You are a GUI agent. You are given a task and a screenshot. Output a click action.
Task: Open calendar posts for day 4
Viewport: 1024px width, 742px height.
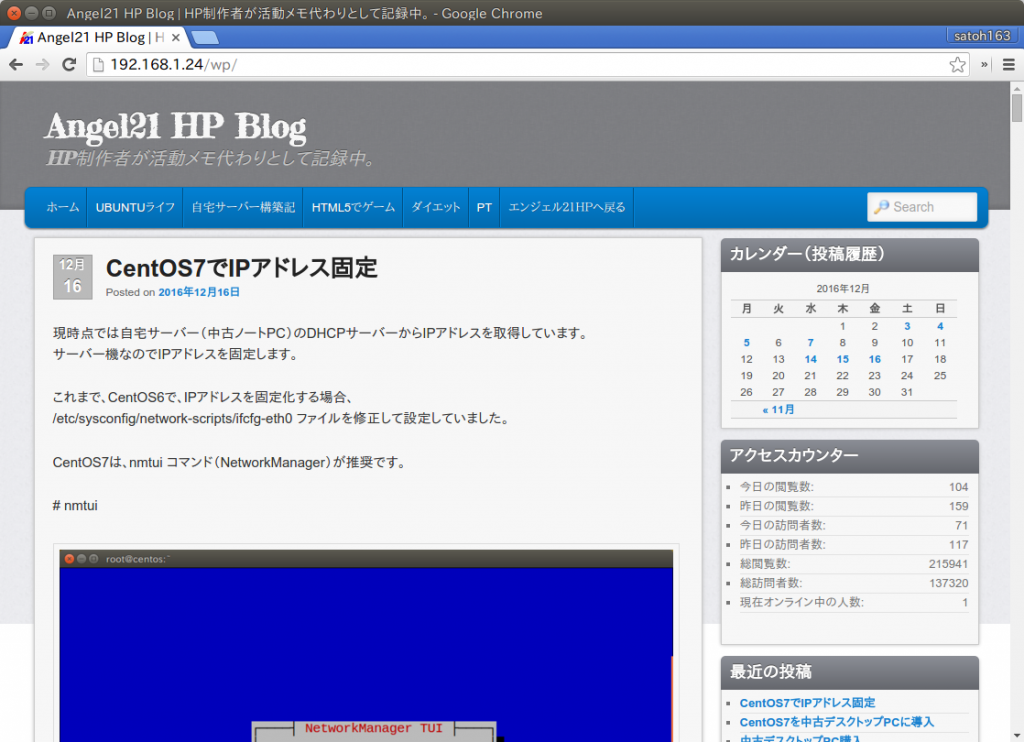click(x=940, y=326)
